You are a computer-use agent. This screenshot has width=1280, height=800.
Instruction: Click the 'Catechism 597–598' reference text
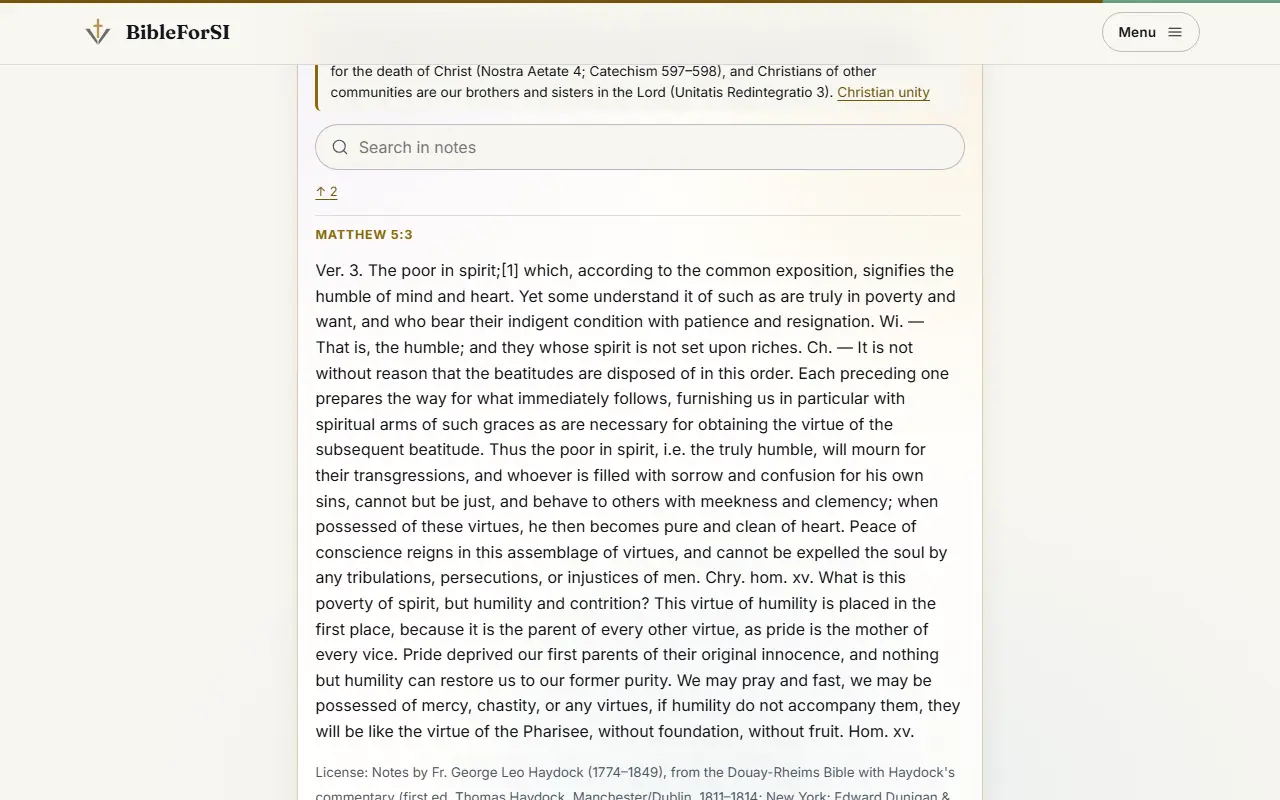coord(654,71)
